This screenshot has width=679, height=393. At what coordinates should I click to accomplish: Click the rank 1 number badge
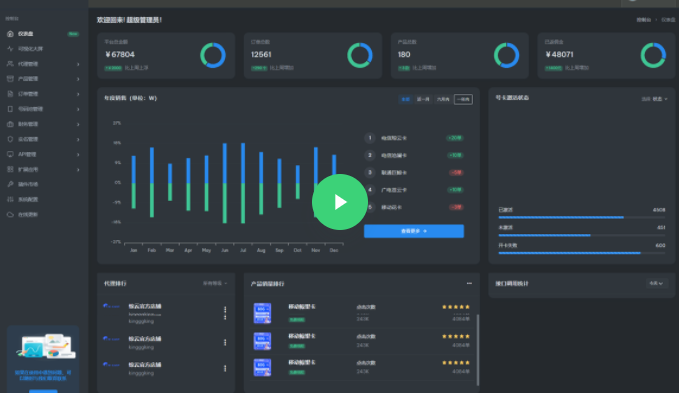(x=369, y=138)
